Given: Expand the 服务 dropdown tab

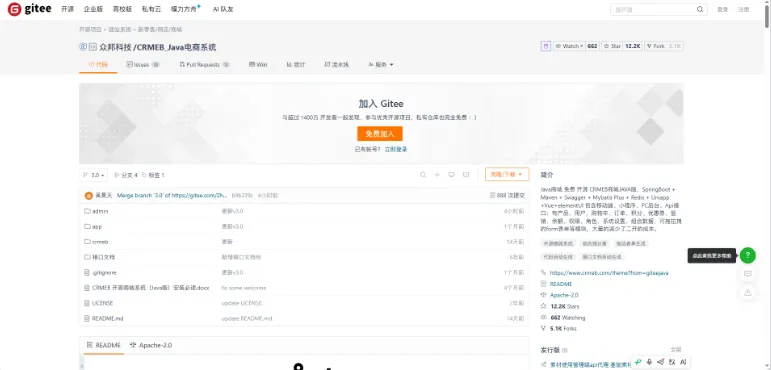Looking at the screenshot, I should (x=381, y=64).
